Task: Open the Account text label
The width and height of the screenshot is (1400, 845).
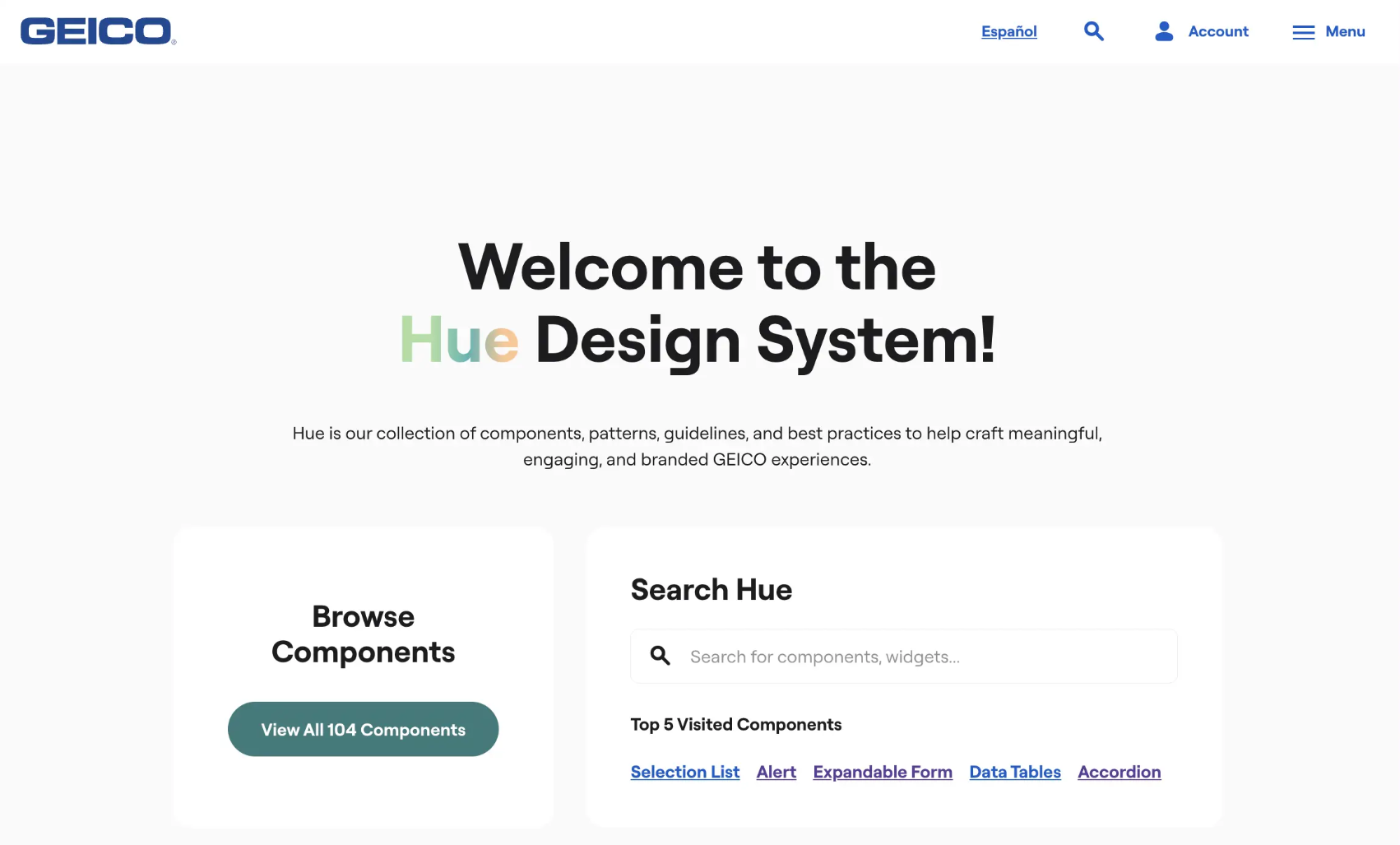Action: click(1217, 31)
